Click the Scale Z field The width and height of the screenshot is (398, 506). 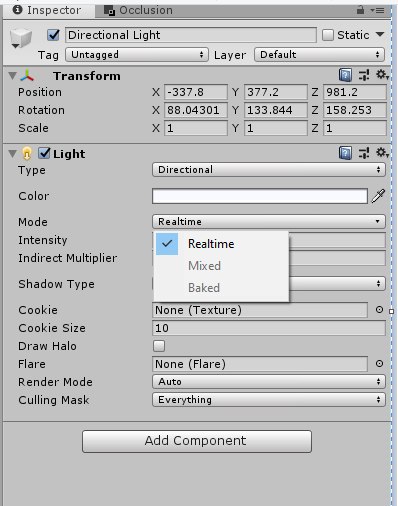(355, 128)
